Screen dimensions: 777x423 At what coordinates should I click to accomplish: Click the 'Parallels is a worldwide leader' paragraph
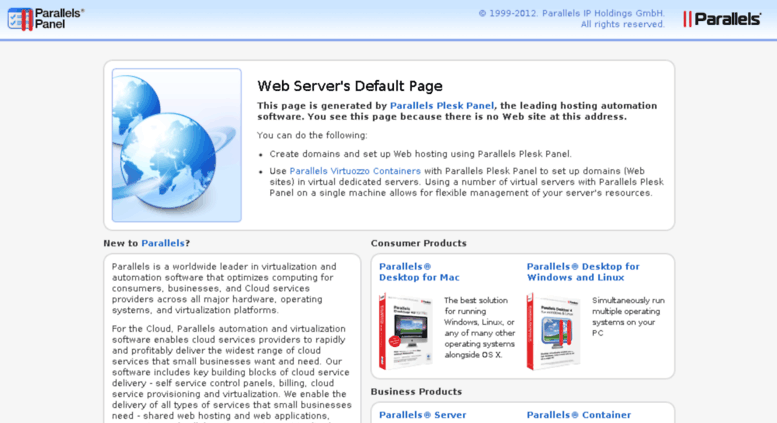(x=224, y=288)
